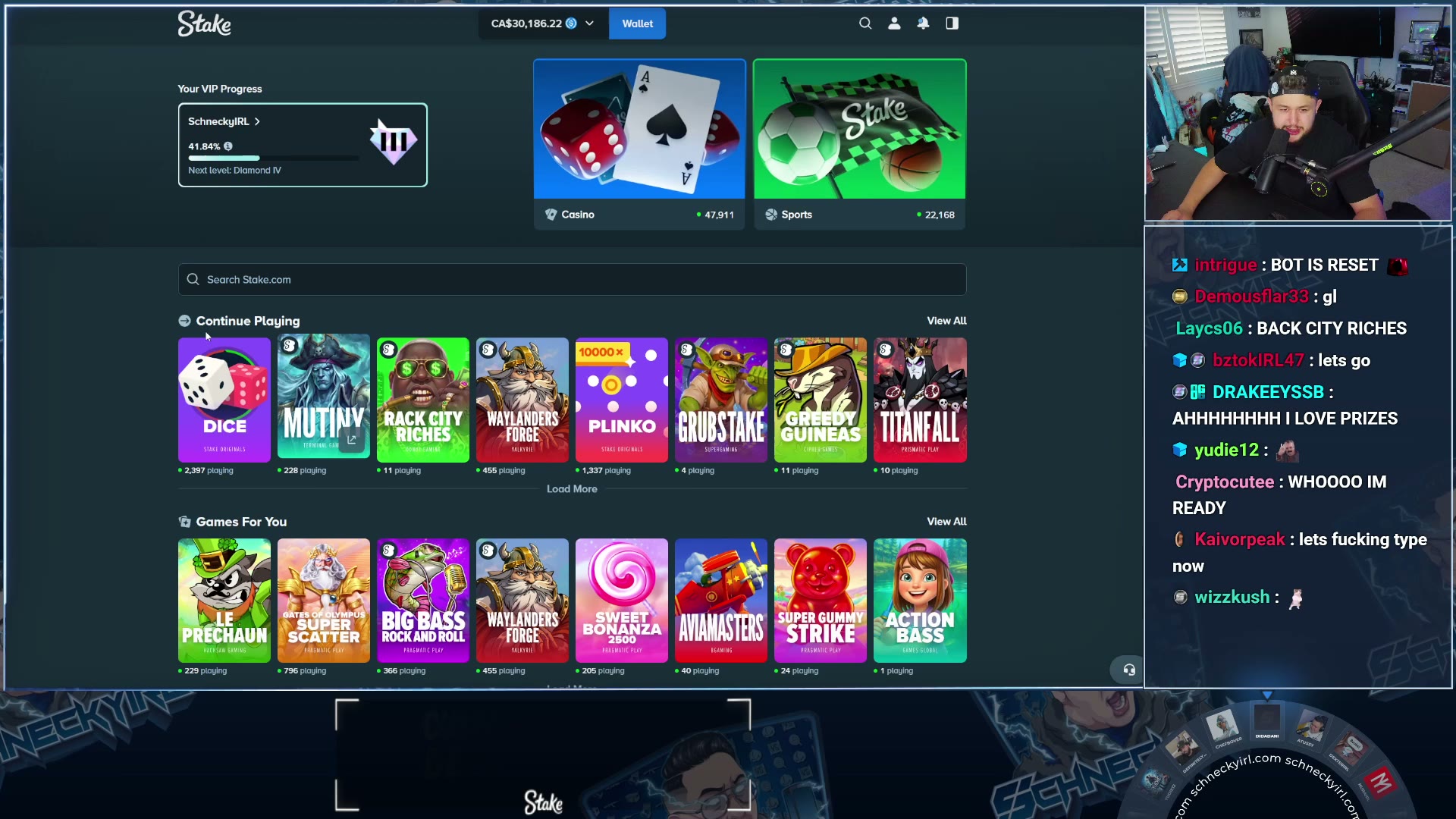Expand the SchneckyIRL VIP chevron
The width and height of the screenshot is (1456, 819).
click(258, 121)
